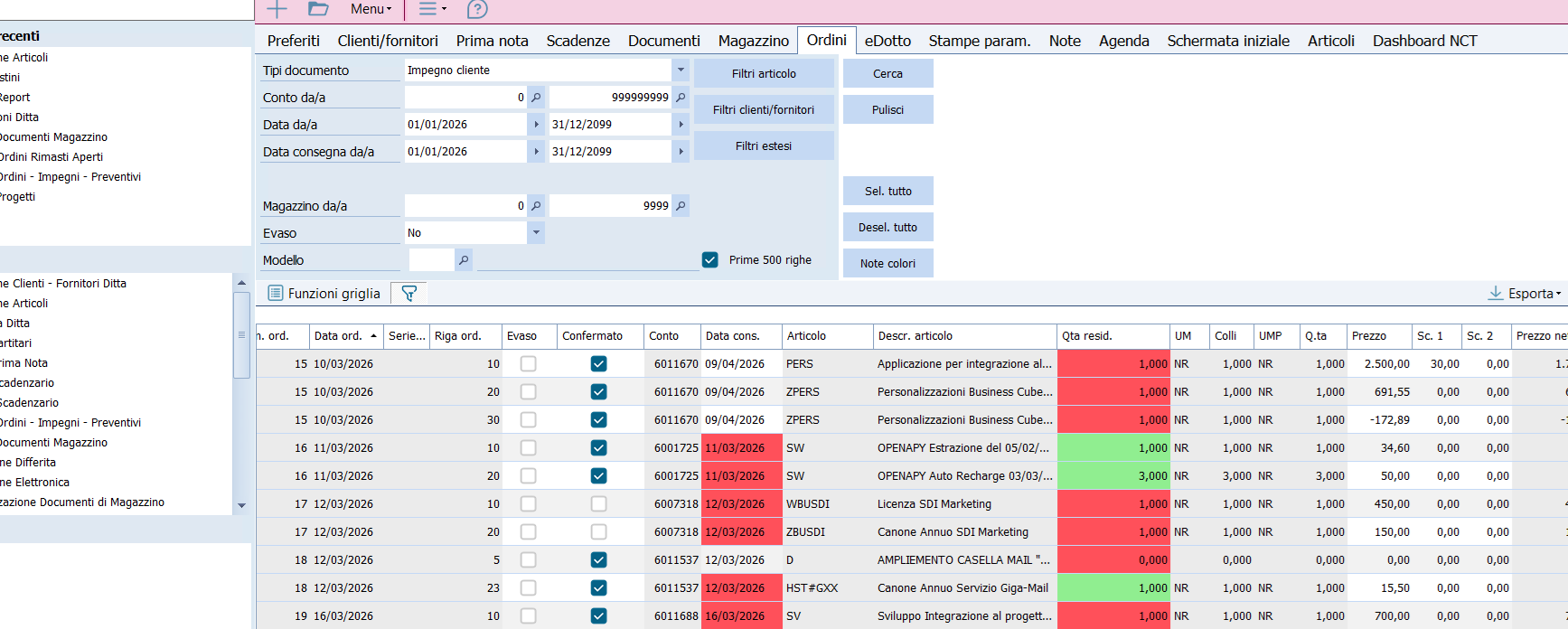The width and height of the screenshot is (1568, 629).
Task: Click the Note colori button
Action: [887, 264]
